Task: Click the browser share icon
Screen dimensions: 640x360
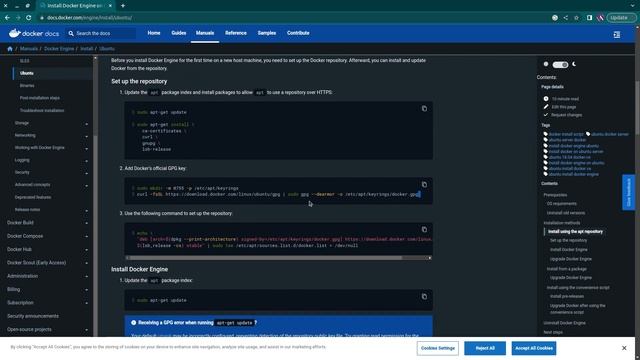Action: [x=565, y=18]
